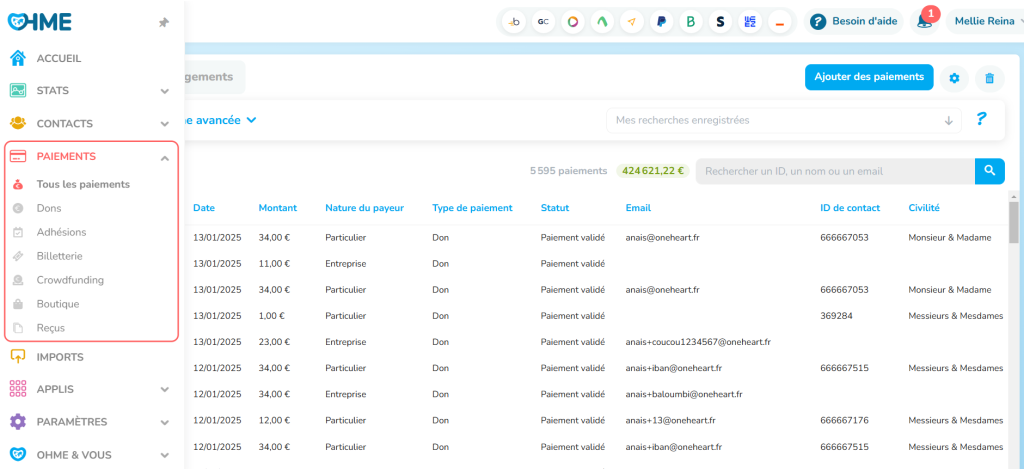Open the PayPal integration icon

point(661,21)
